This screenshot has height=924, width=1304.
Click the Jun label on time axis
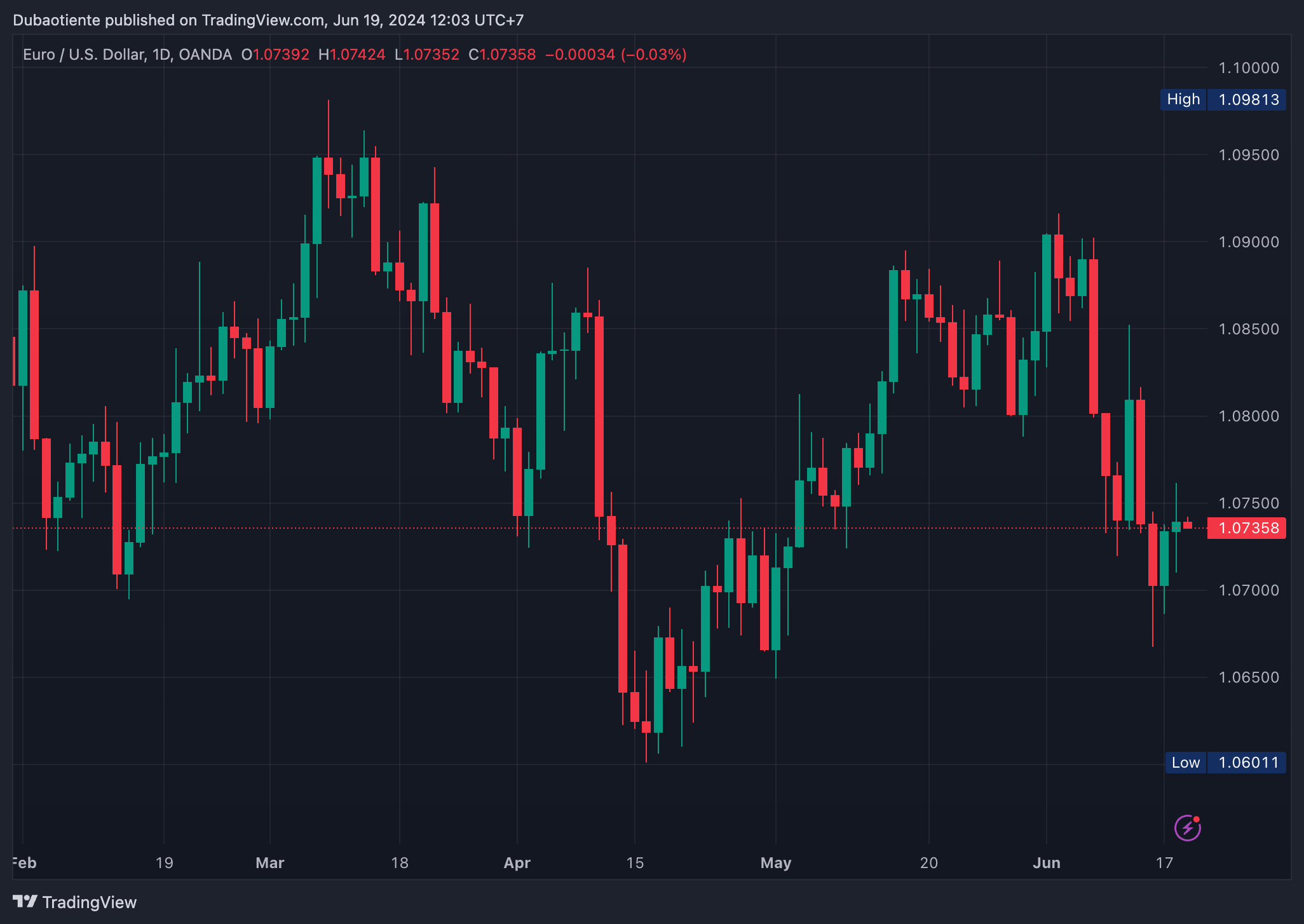click(1047, 863)
